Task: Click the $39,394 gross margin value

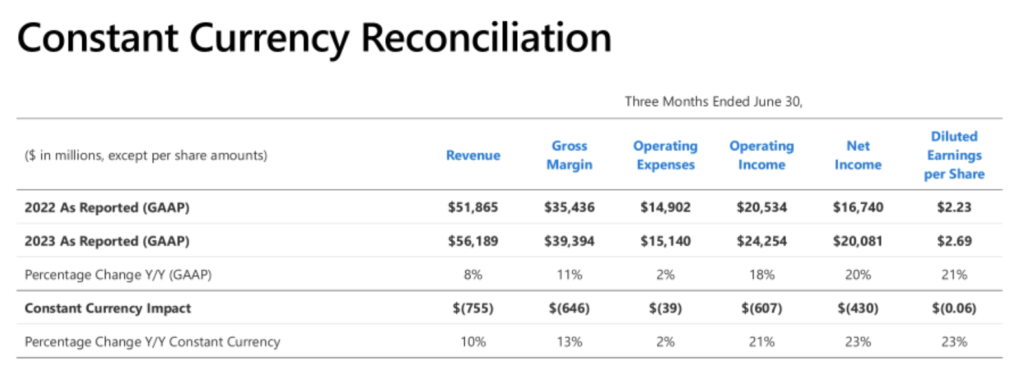Action: [x=569, y=241]
